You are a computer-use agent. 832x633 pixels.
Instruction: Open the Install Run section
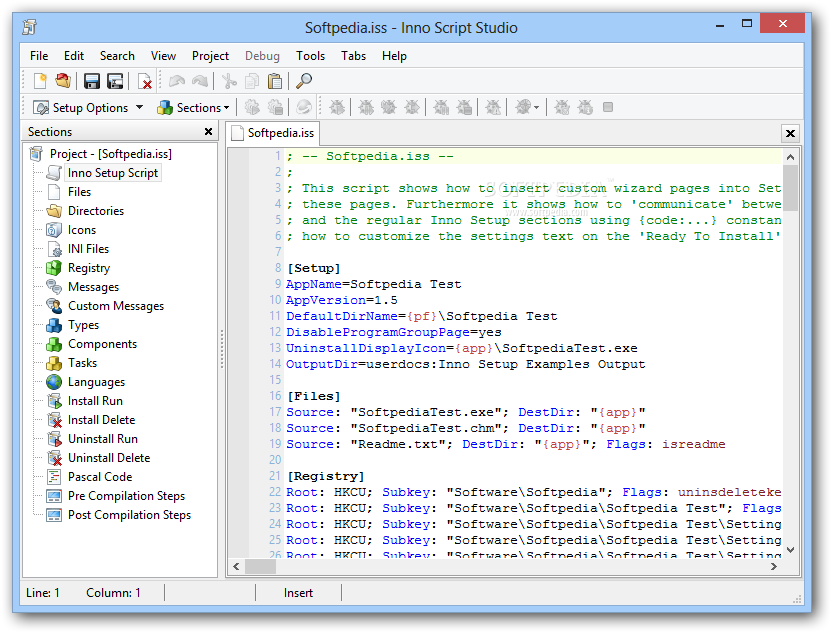tap(96, 401)
